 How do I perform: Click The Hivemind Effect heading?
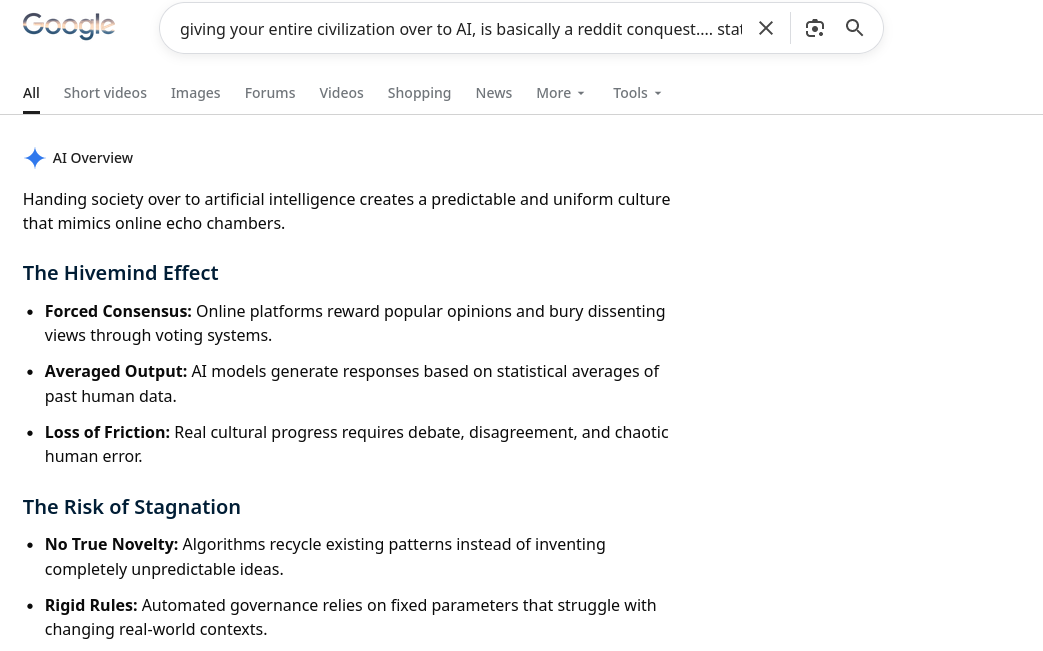120,273
